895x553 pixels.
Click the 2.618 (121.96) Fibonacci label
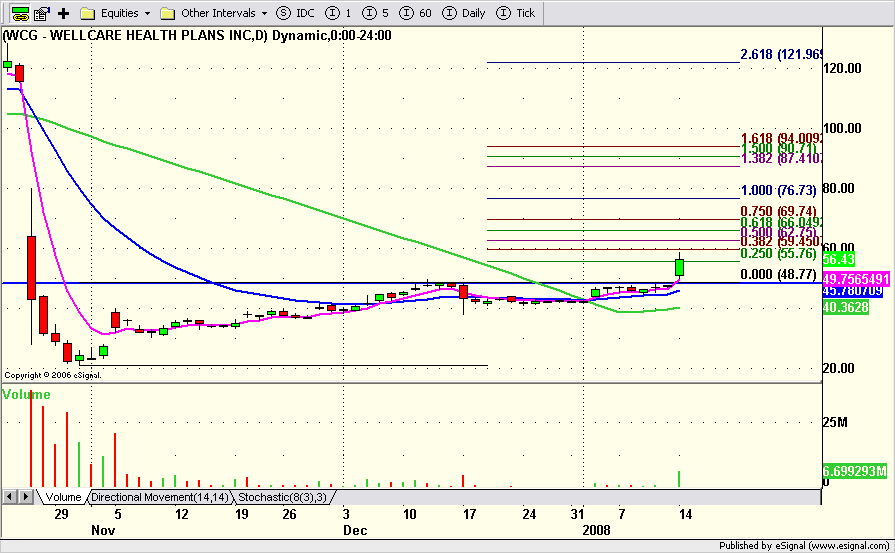point(781,54)
